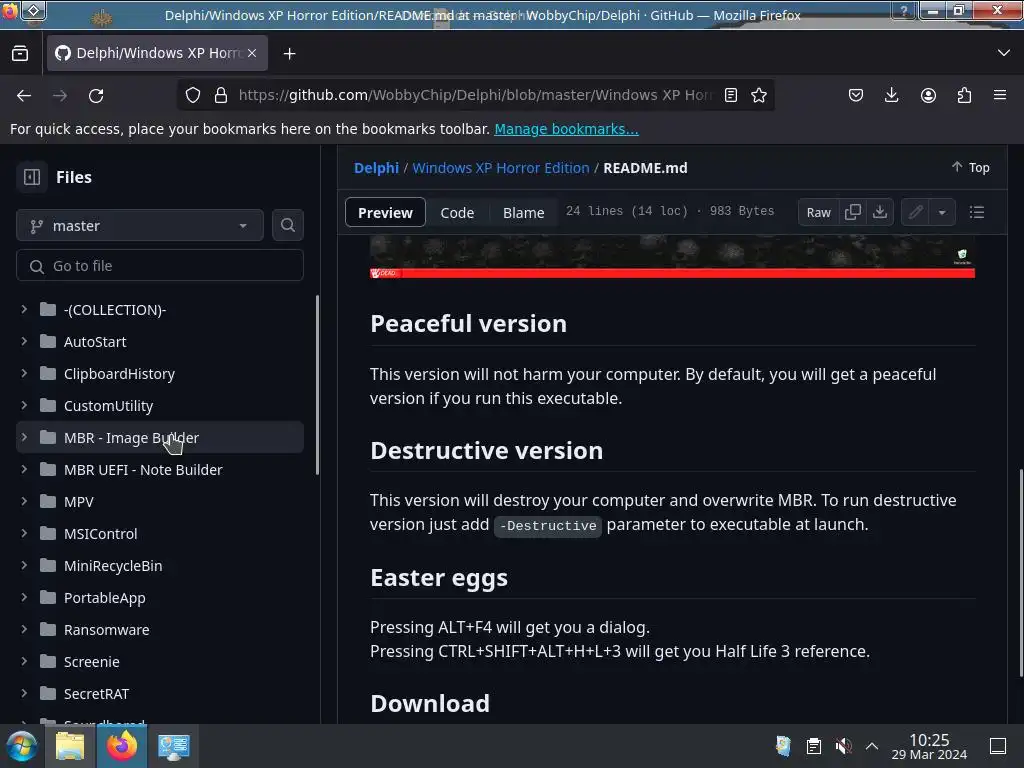1024x768 pixels.
Task: Open more edit options dropdown
Action: click(x=942, y=212)
